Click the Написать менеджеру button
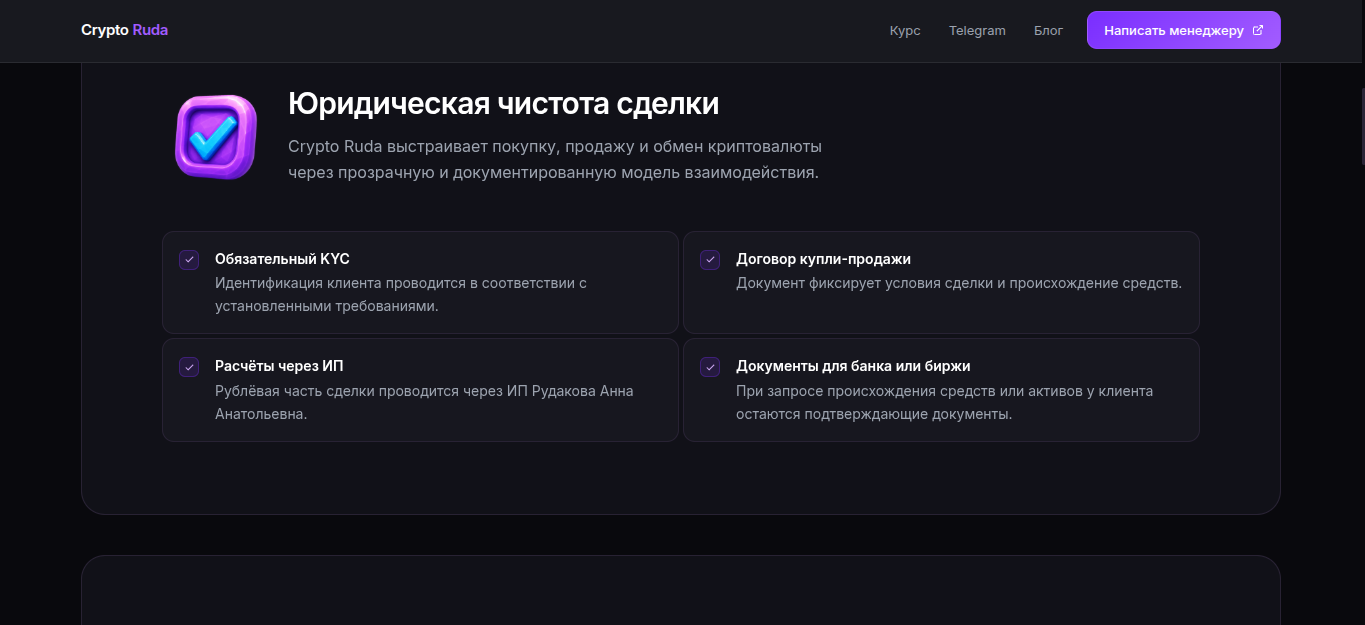 click(x=1183, y=30)
